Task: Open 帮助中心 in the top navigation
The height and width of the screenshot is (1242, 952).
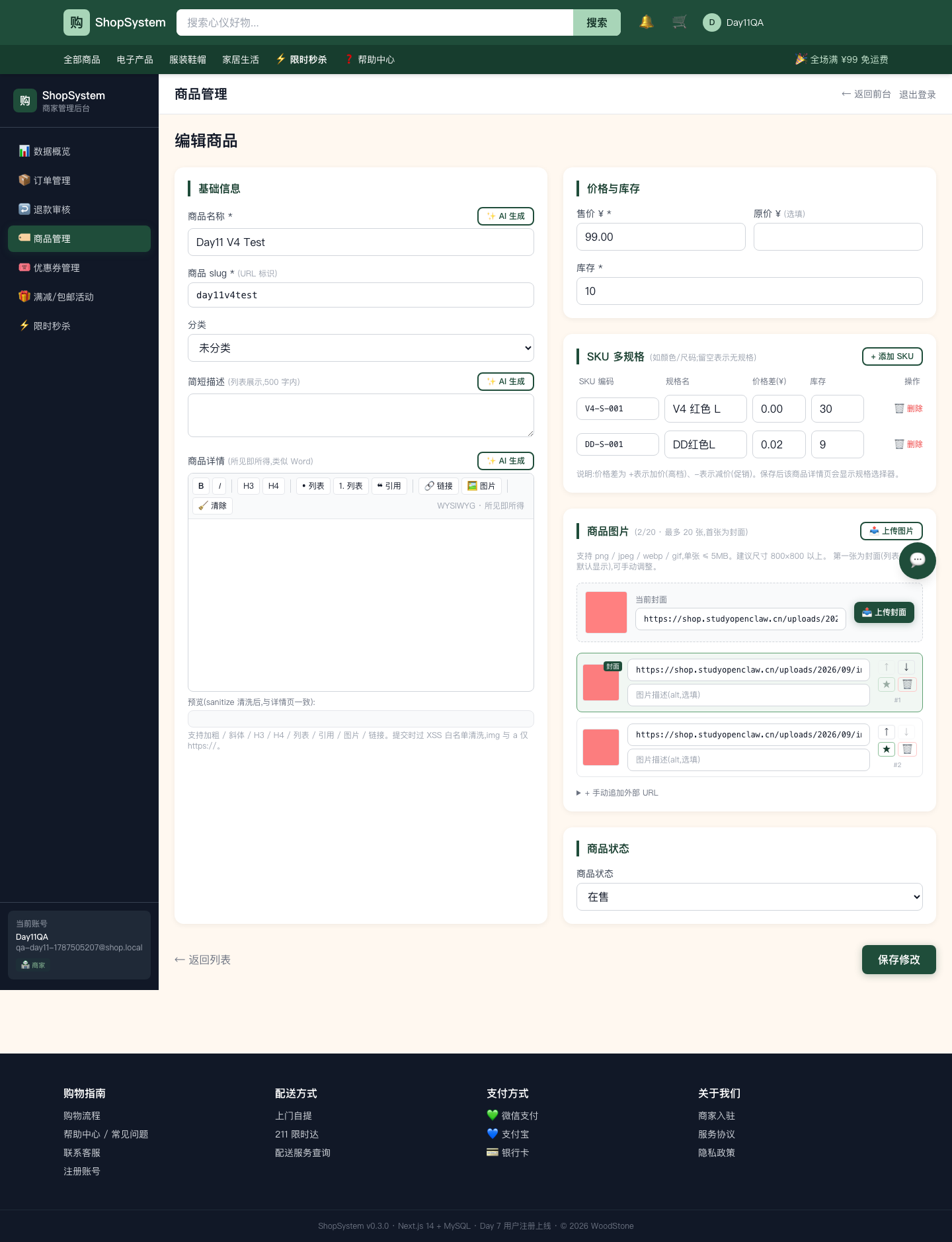Action: click(370, 60)
